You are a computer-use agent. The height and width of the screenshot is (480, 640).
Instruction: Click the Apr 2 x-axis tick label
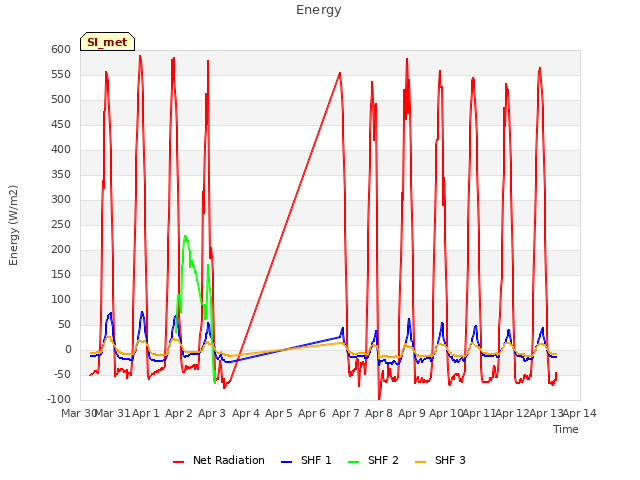(179, 413)
